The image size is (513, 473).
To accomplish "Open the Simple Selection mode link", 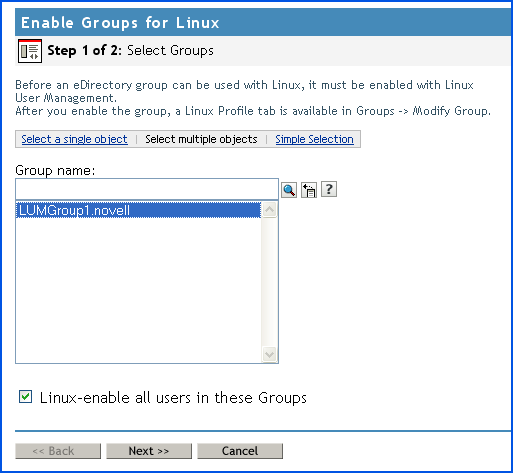I will pyautogui.click(x=314, y=139).
